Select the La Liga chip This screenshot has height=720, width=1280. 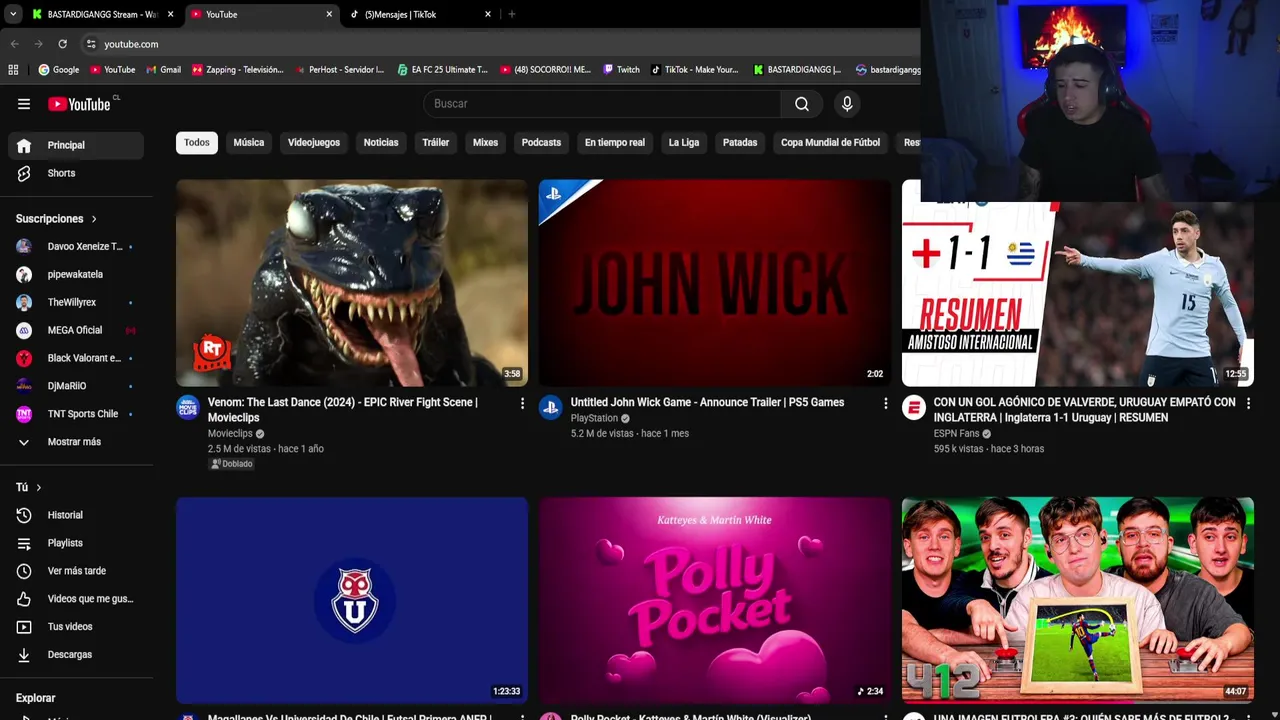pyautogui.click(x=684, y=143)
